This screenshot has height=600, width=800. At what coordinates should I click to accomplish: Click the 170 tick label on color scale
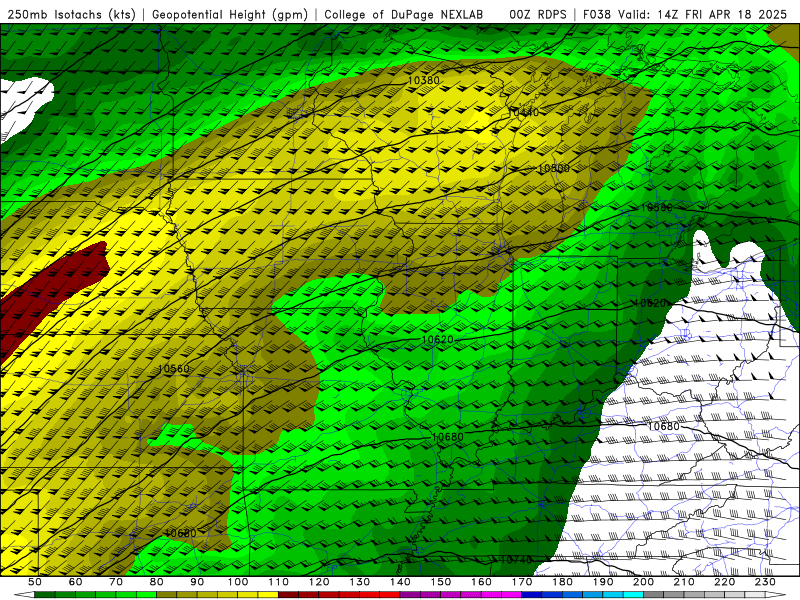click(x=521, y=582)
